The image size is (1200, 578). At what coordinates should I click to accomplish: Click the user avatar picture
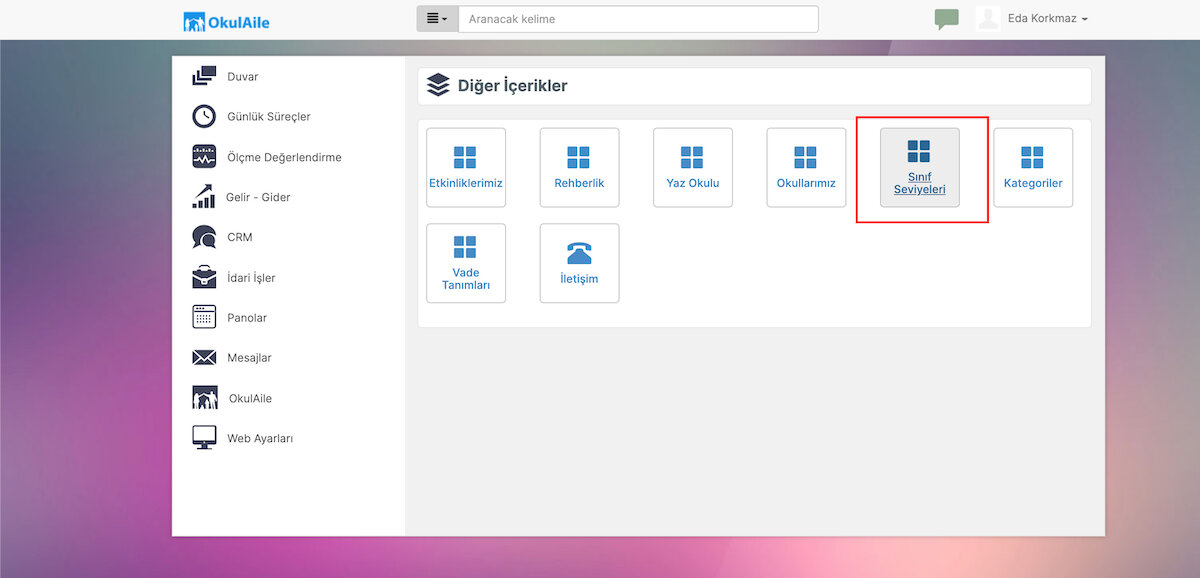[x=988, y=19]
